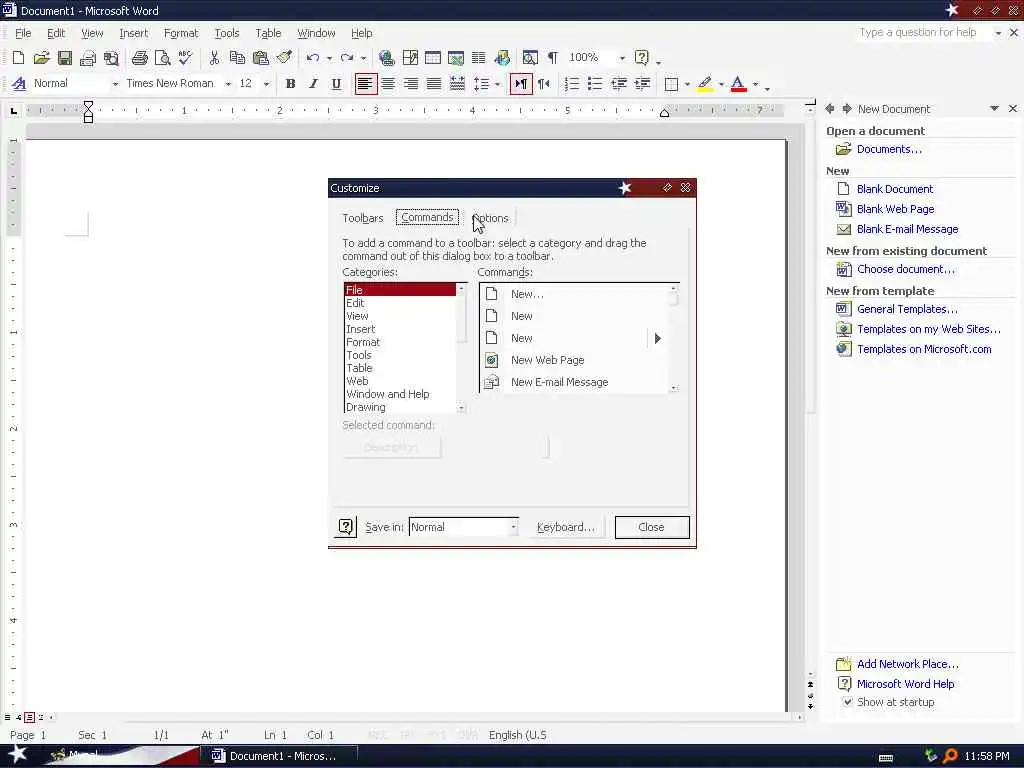Screen dimensions: 1024x768
Task: Click the Tables and Borders icon
Action: (410, 58)
